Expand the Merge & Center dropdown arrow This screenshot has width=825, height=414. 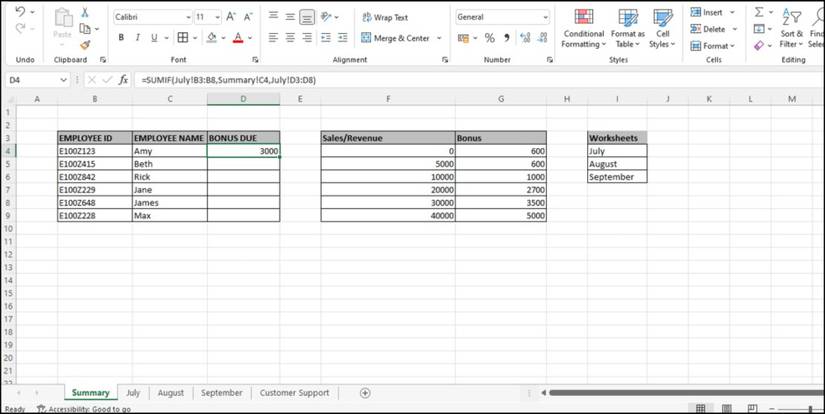439,38
